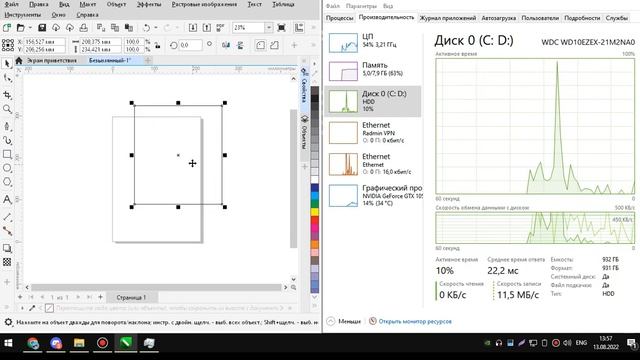Click the horizontal scrollbar under canvas
Image resolution: width=640 pixels, height=360 pixels.
(156, 287)
